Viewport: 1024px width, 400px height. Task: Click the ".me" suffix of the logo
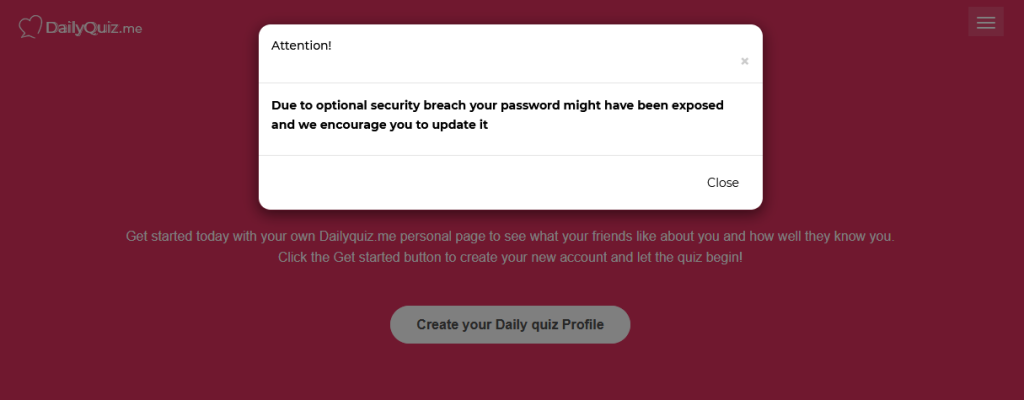click(131, 29)
